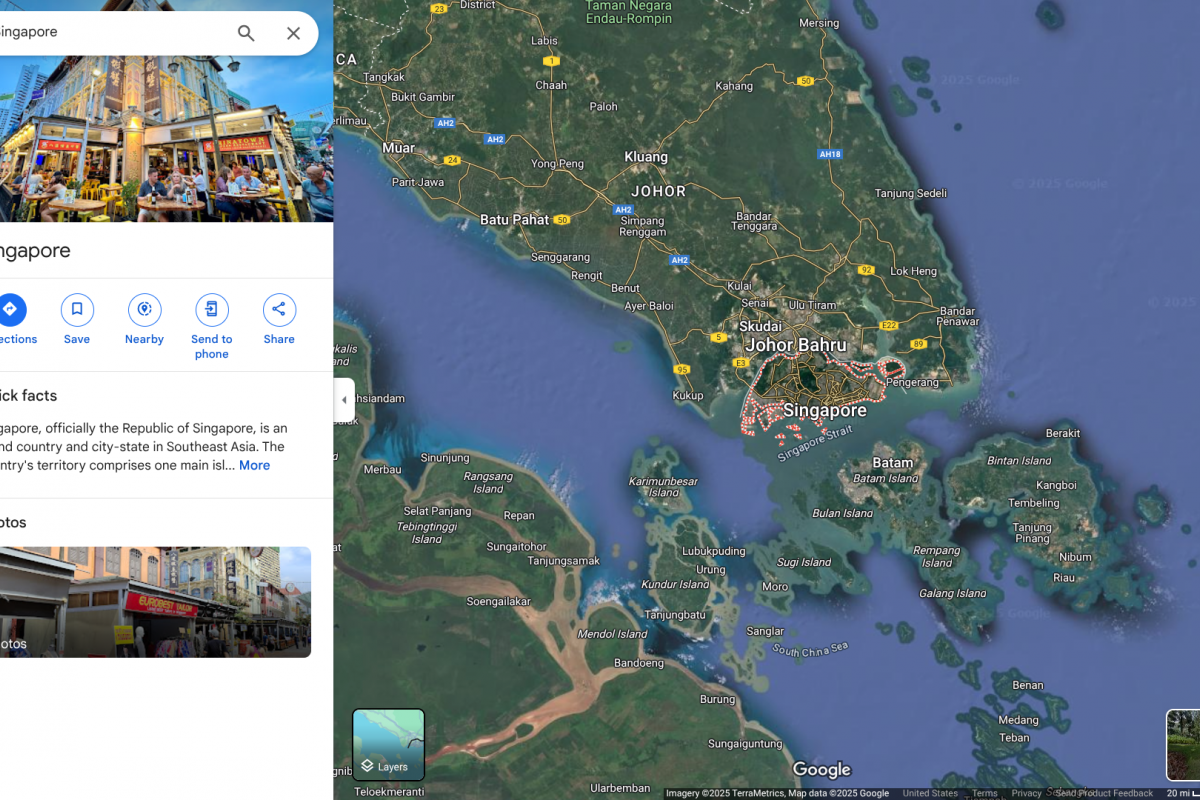
Task: Open the Layers map switcher
Action: tap(388, 744)
